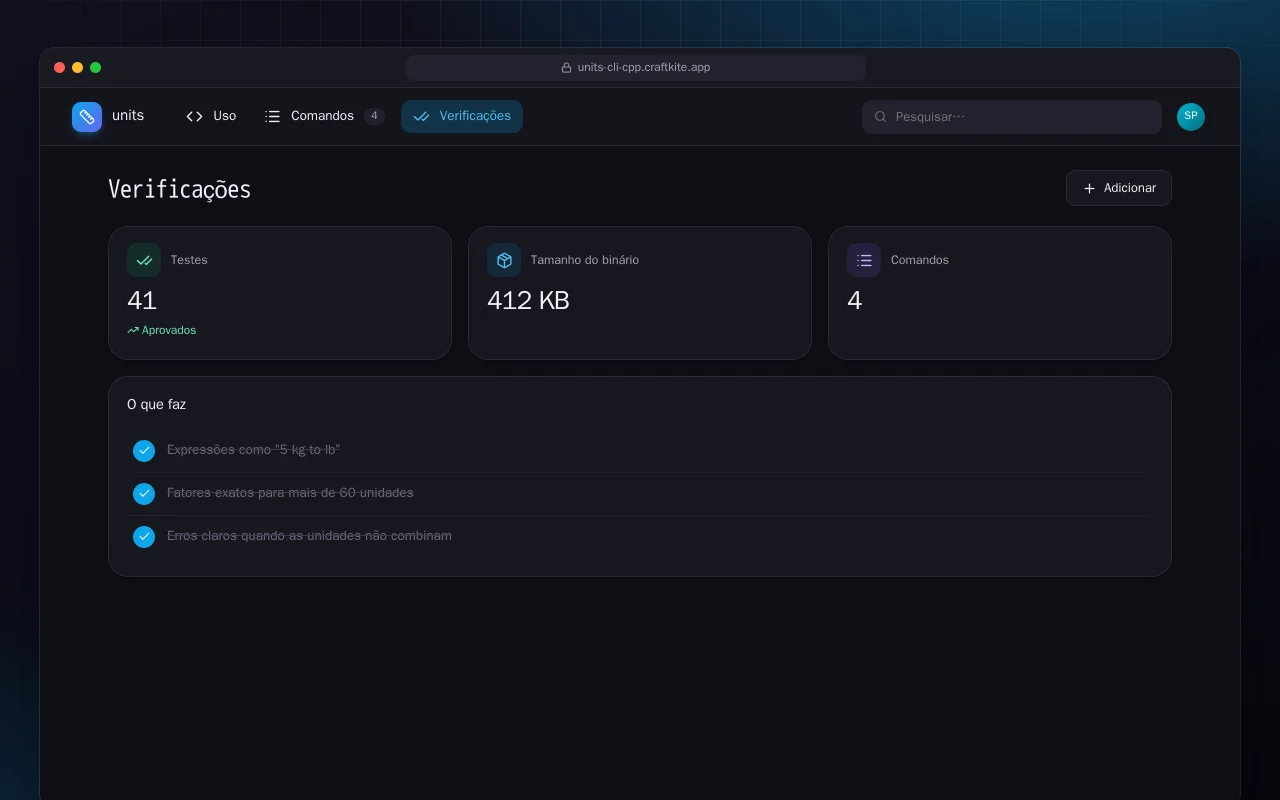1280x800 pixels.
Task: Click the Comandos card value 4
Action: pos(855,300)
